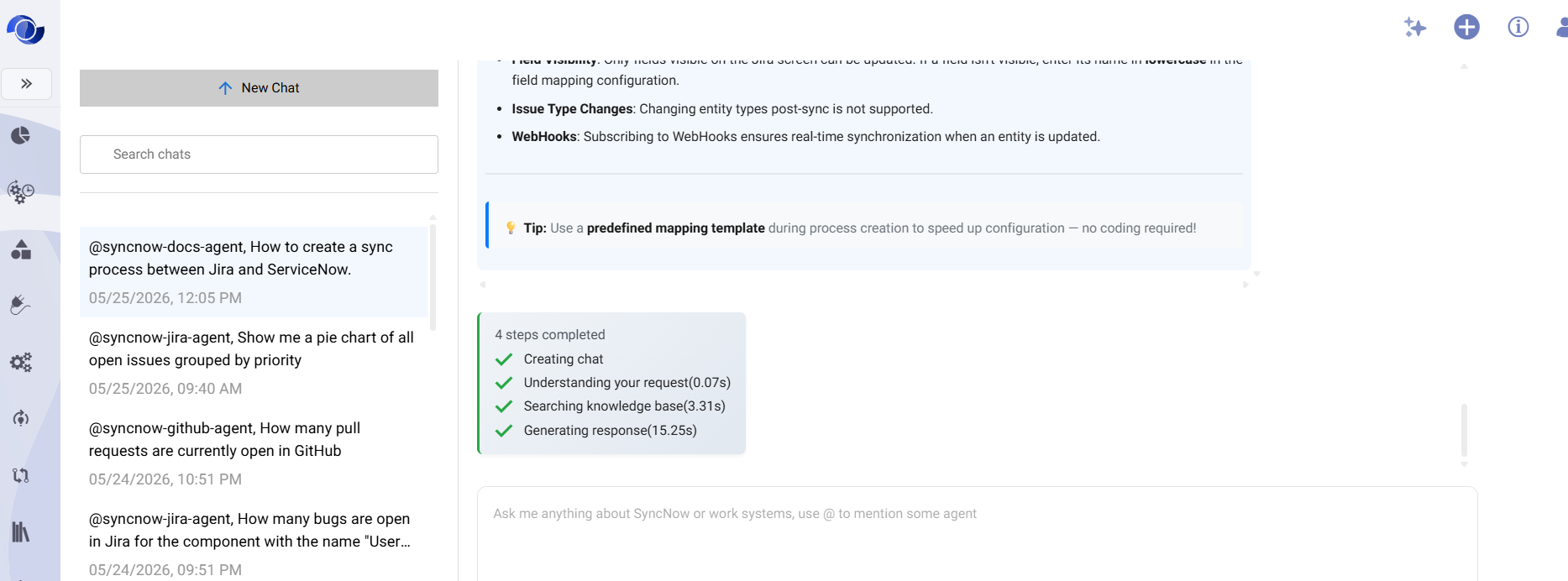Click the message horizontal scroll-right arrow

[1245, 285]
